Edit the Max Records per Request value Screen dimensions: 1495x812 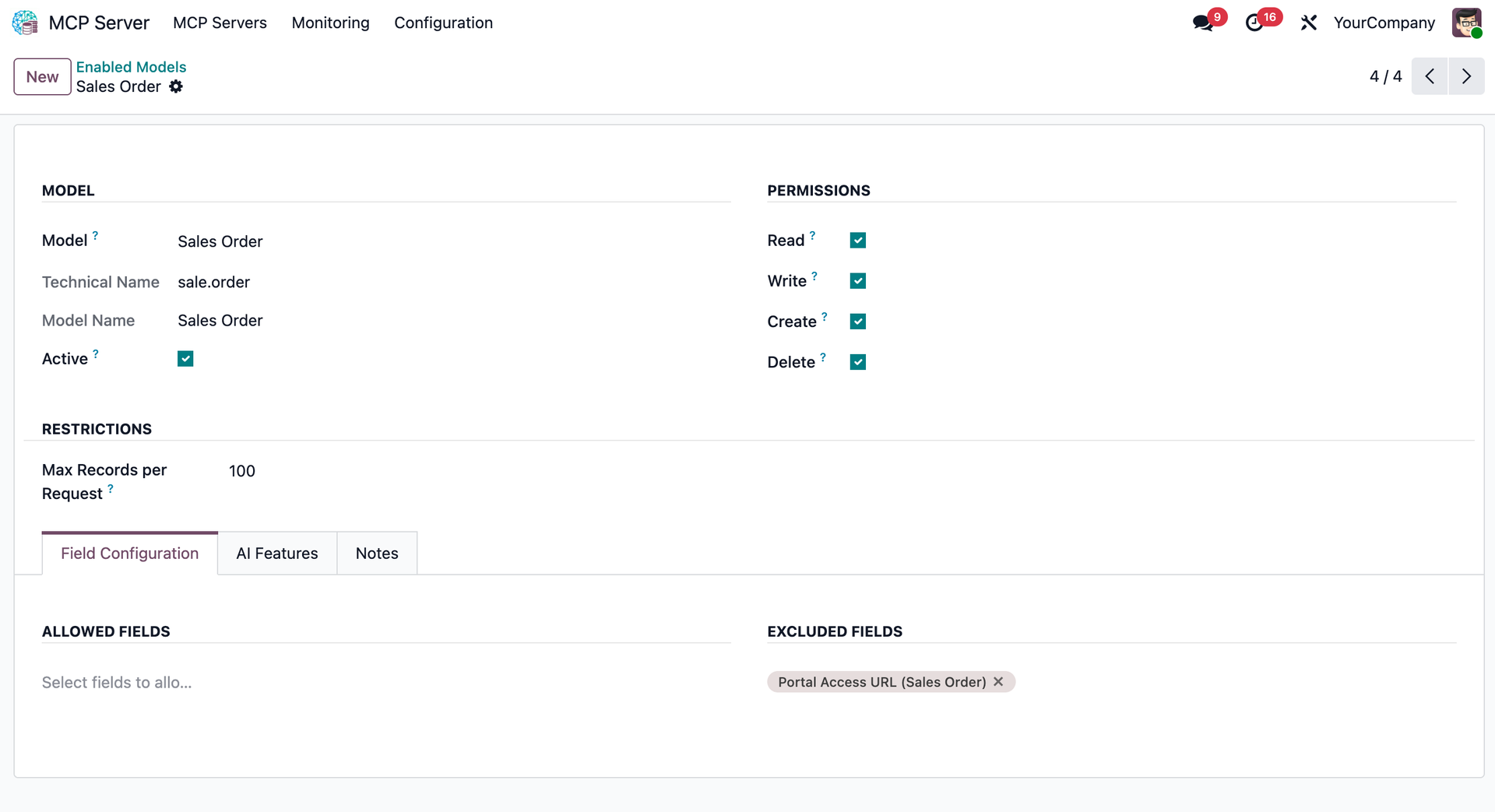coord(241,470)
